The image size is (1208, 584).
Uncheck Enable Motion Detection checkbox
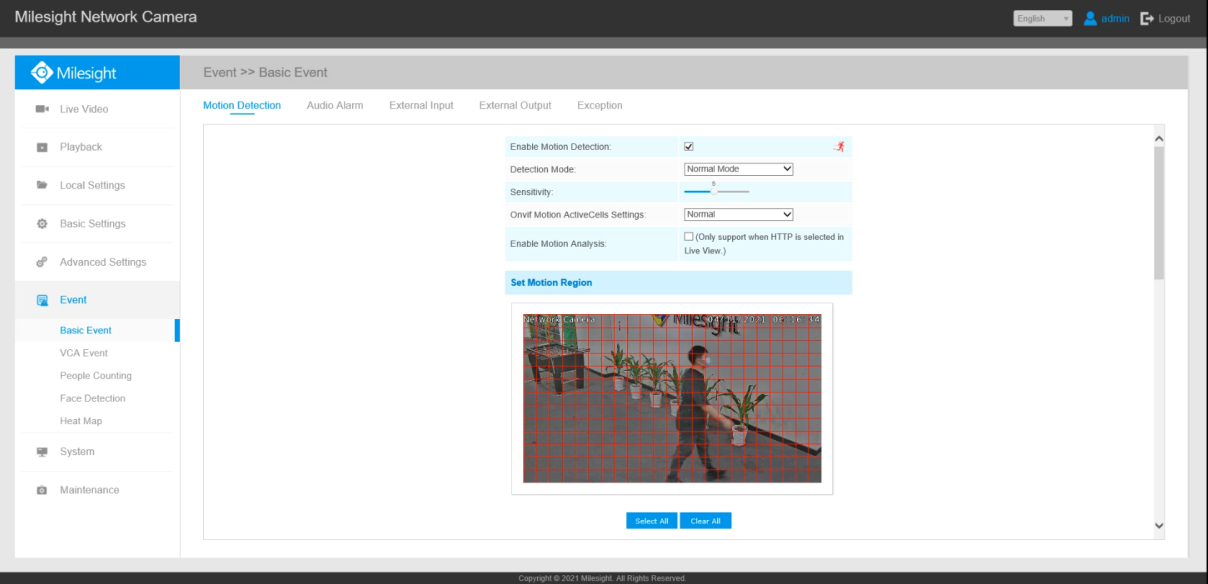pos(688,147)
